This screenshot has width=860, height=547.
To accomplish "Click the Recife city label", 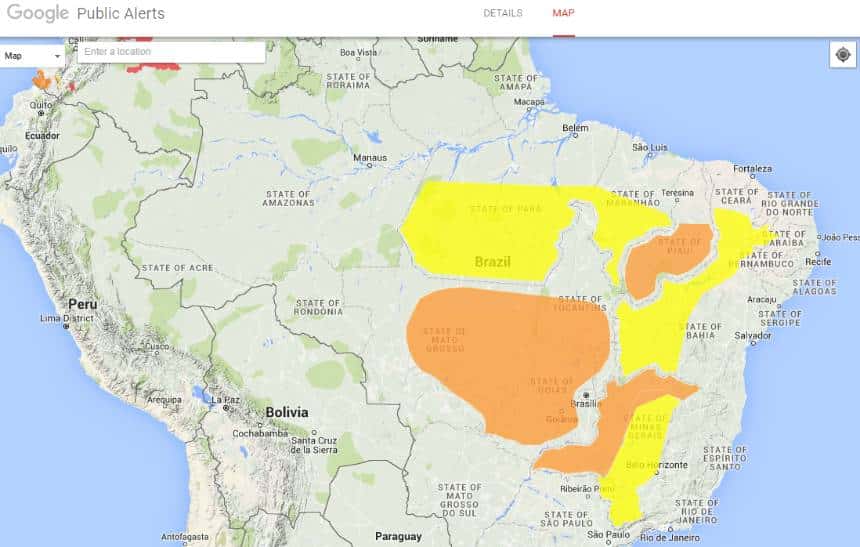I will (x=818, y=262).
